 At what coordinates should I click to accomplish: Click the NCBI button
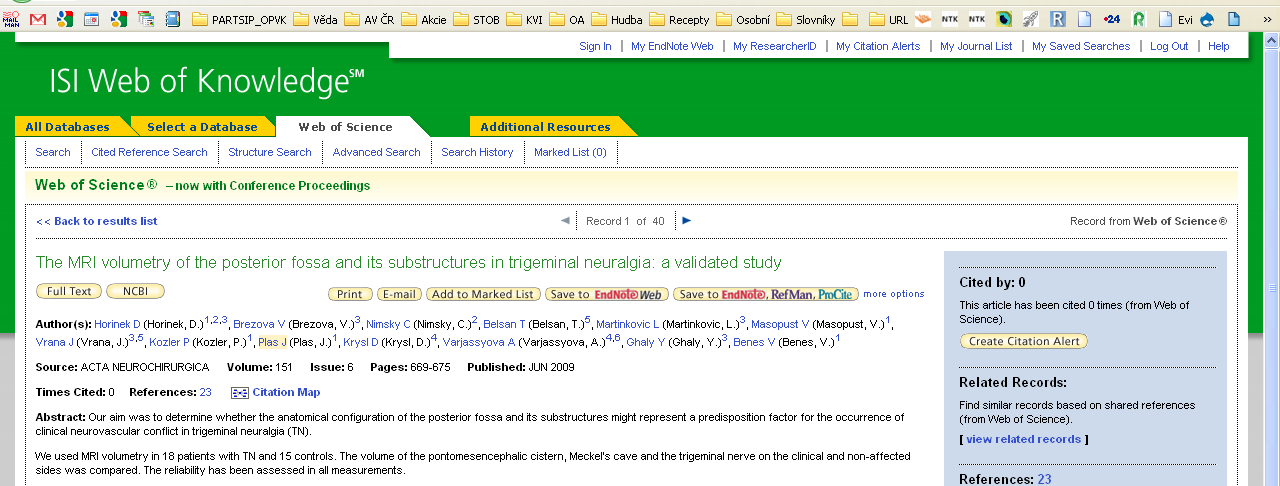tap(135, 292)
